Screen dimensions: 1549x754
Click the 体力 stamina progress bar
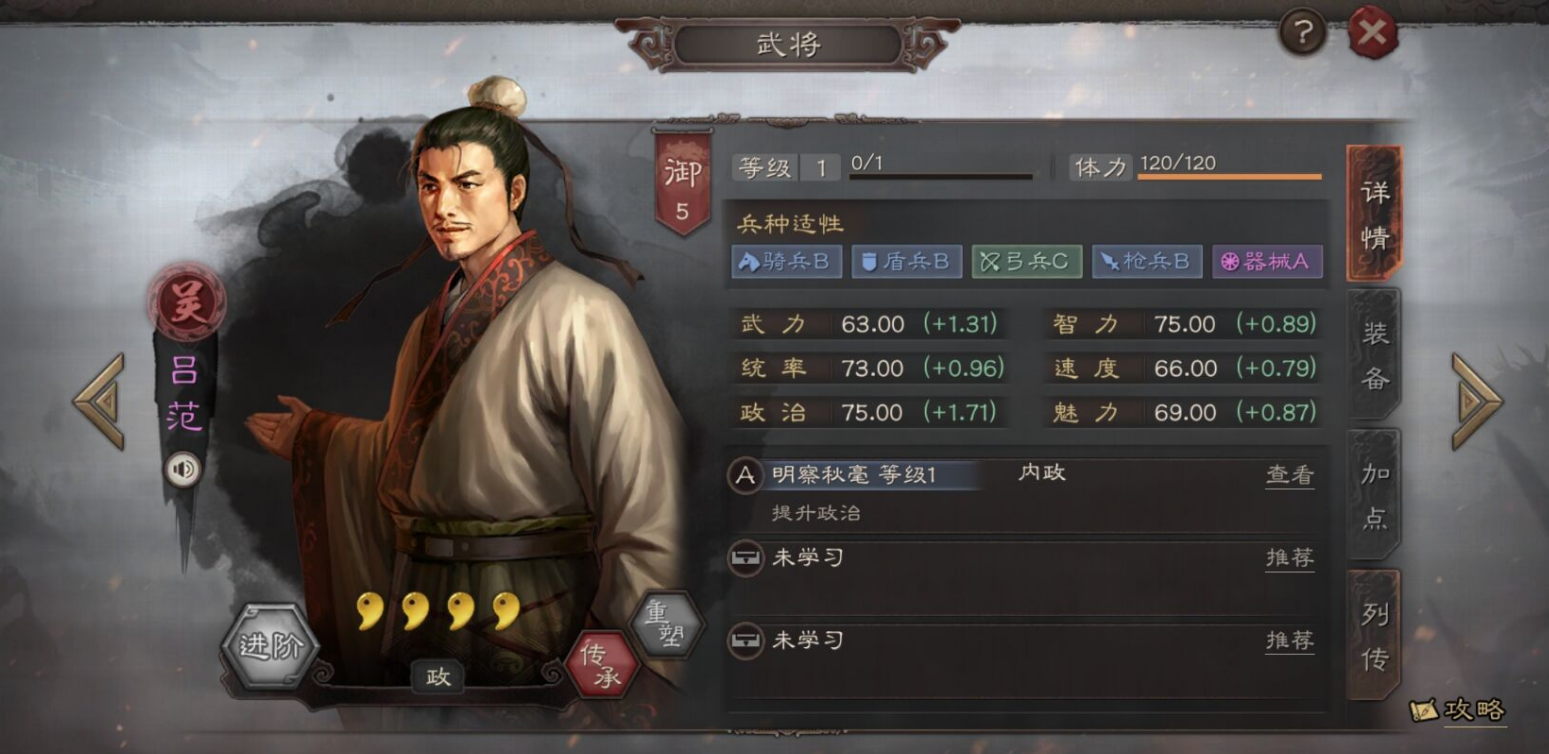coord(1229,177)
